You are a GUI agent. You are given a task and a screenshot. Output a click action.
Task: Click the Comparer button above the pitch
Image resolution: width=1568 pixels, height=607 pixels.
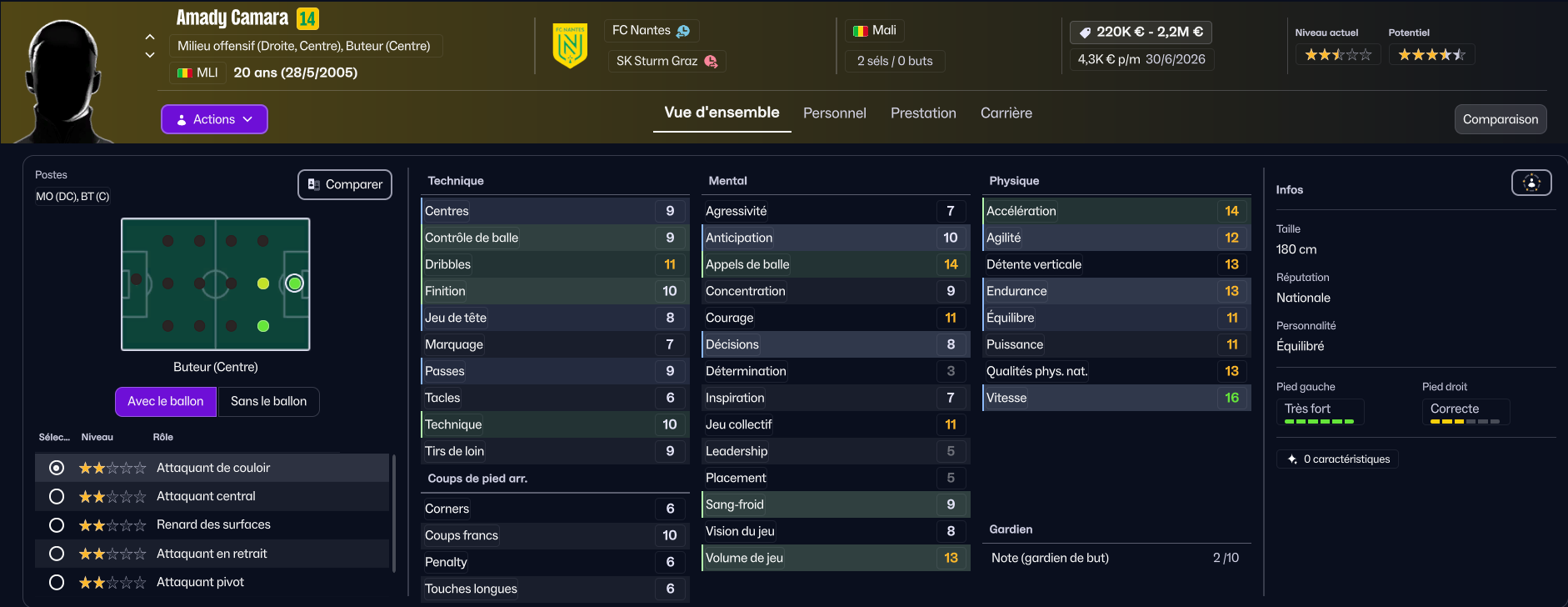[x=345, y=185]
